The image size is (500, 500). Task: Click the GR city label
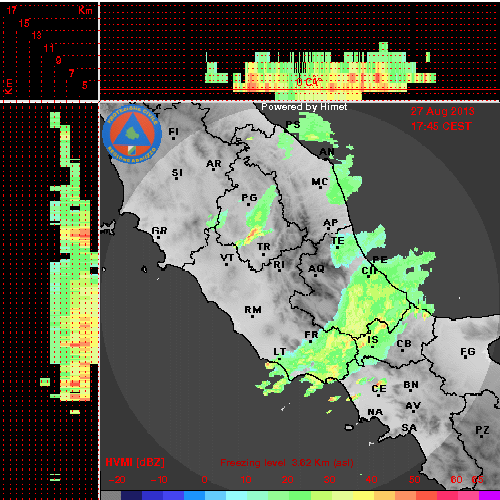(x=159, y=231)
